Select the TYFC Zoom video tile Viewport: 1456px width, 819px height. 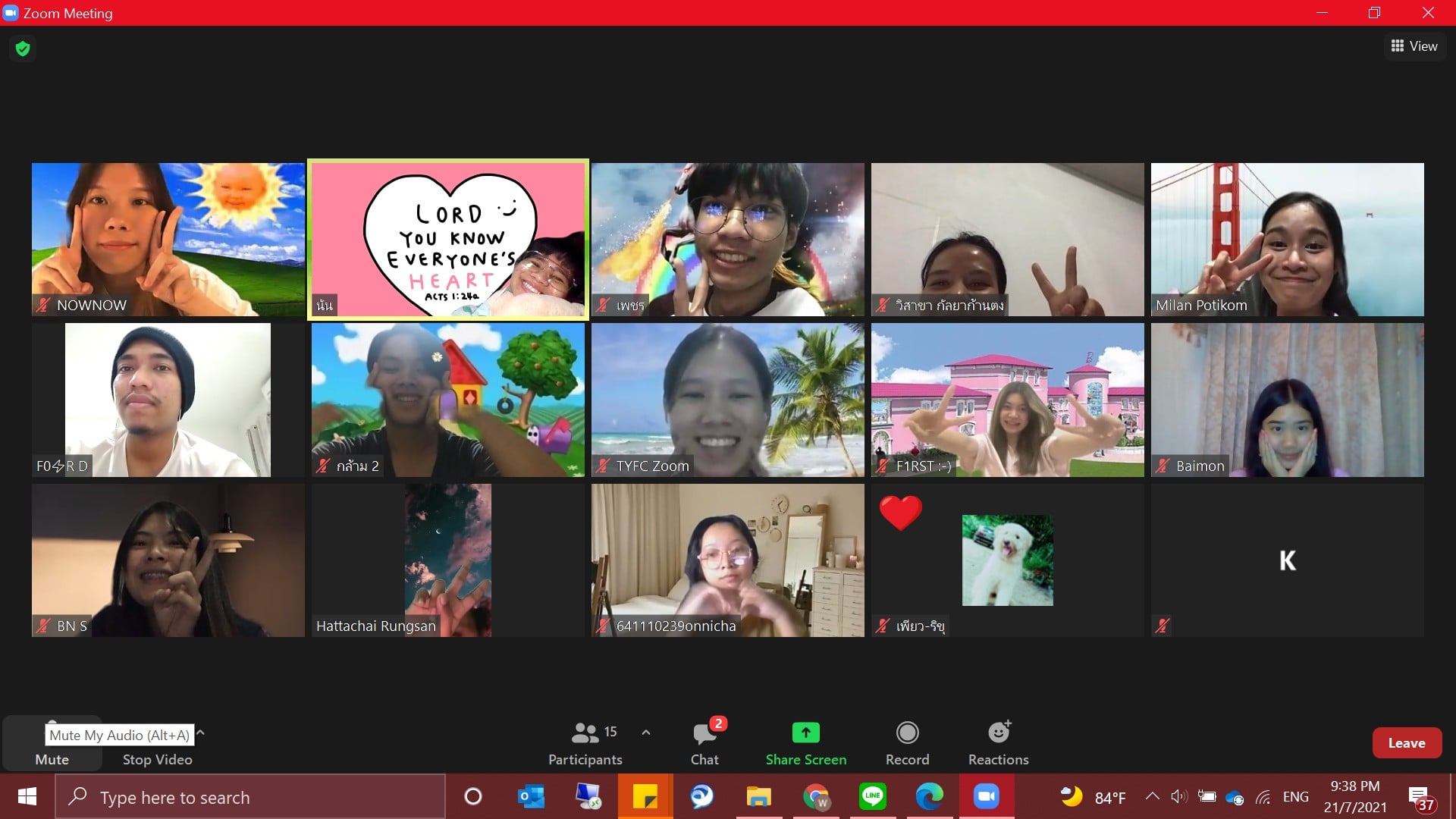click(x=727, y=400)
